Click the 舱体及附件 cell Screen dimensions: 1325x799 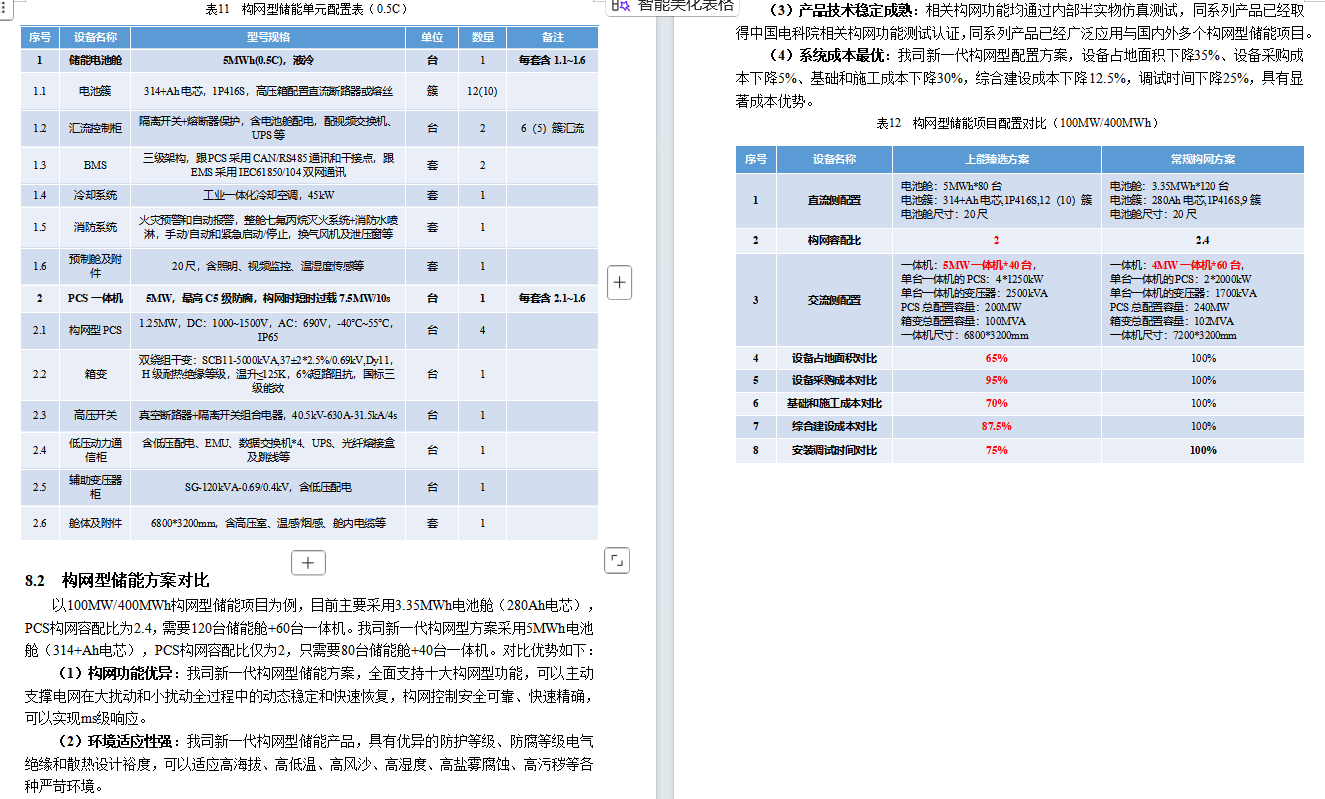[95, 522]
